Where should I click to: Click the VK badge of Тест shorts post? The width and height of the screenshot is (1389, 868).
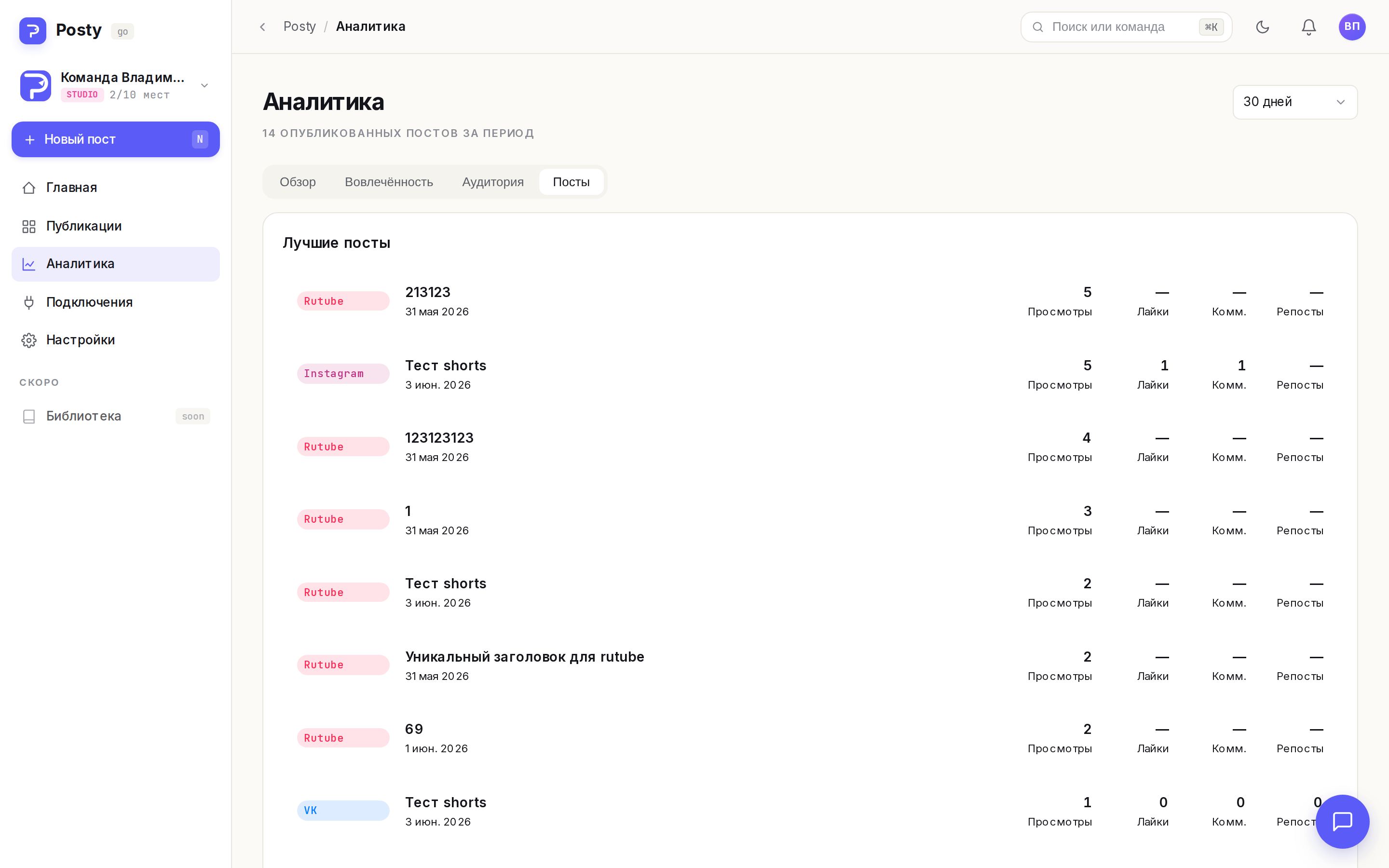343,811
